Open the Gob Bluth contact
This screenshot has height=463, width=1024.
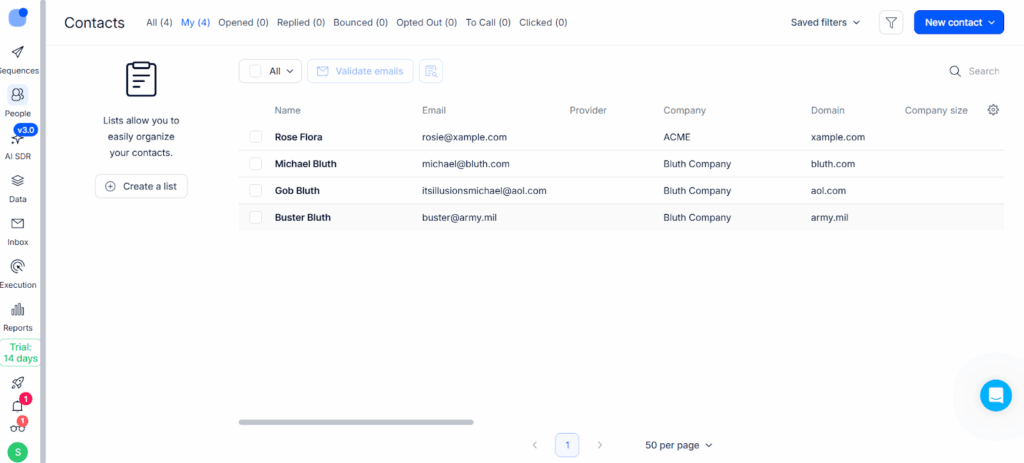point(297,191)
